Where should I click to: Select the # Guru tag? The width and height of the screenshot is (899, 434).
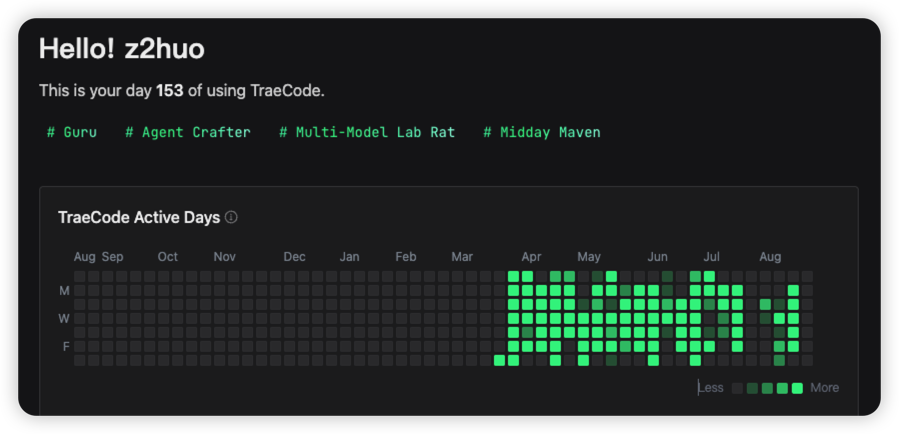click(72, 132)
